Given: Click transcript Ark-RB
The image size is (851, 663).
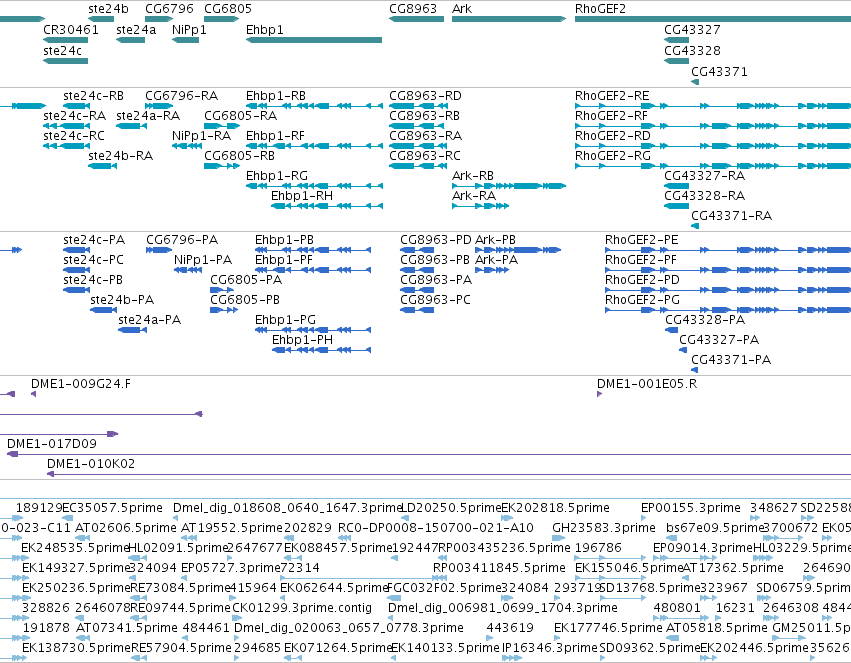Looking at the screenshot, I should coord(473,176).
